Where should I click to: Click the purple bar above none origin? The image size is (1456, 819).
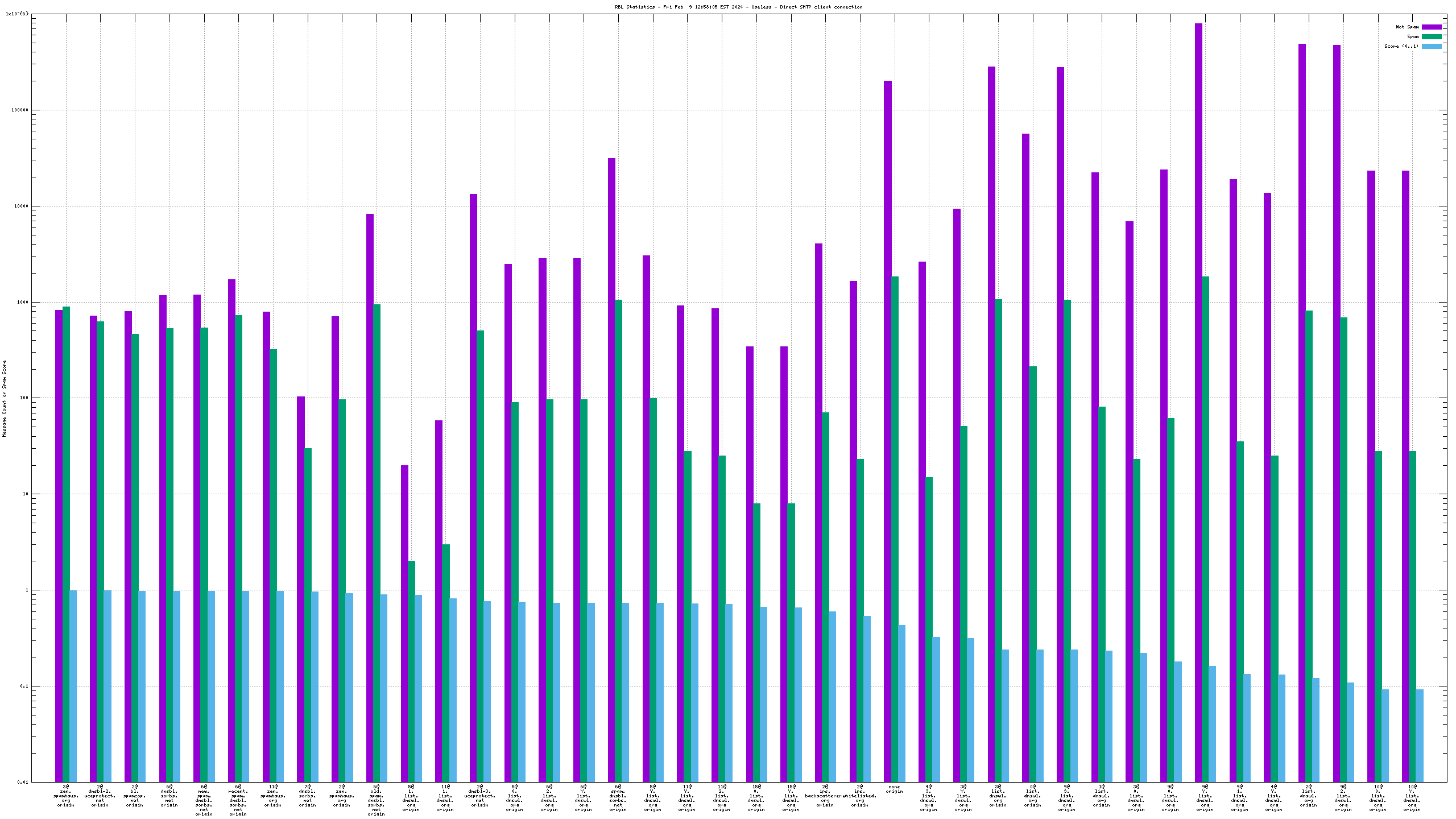887,398
